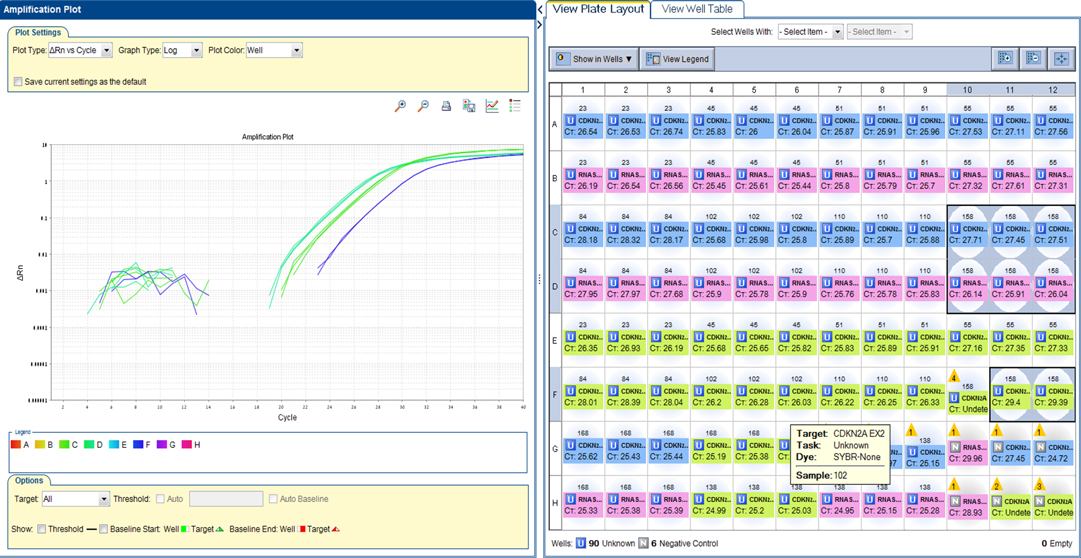Open the Graph Type dropdown
The width and height of the screenshot is (1081, 558).
(182, 50)
